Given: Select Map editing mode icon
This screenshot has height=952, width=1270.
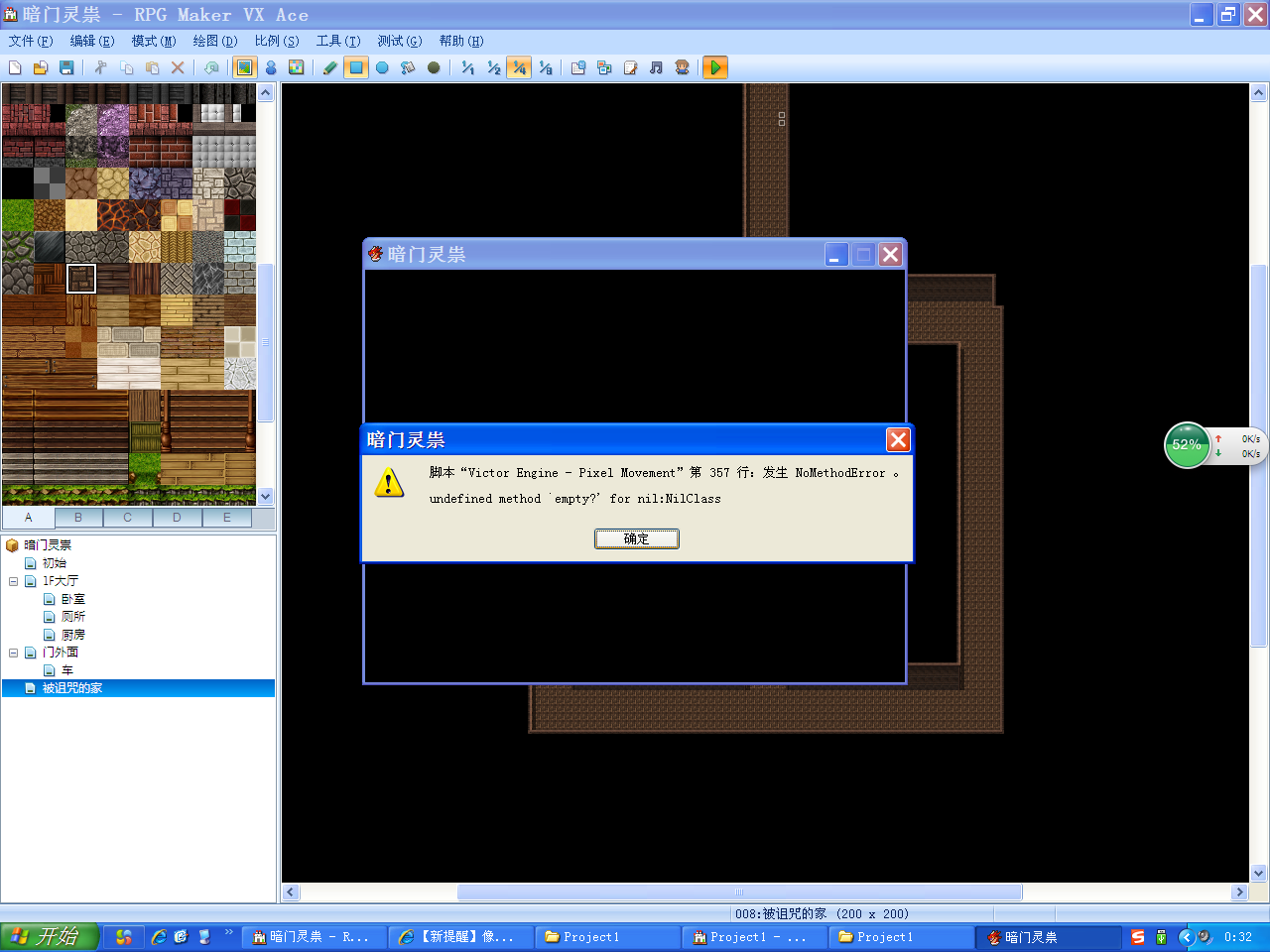Looking at the screenshot, I should point(244,67).
